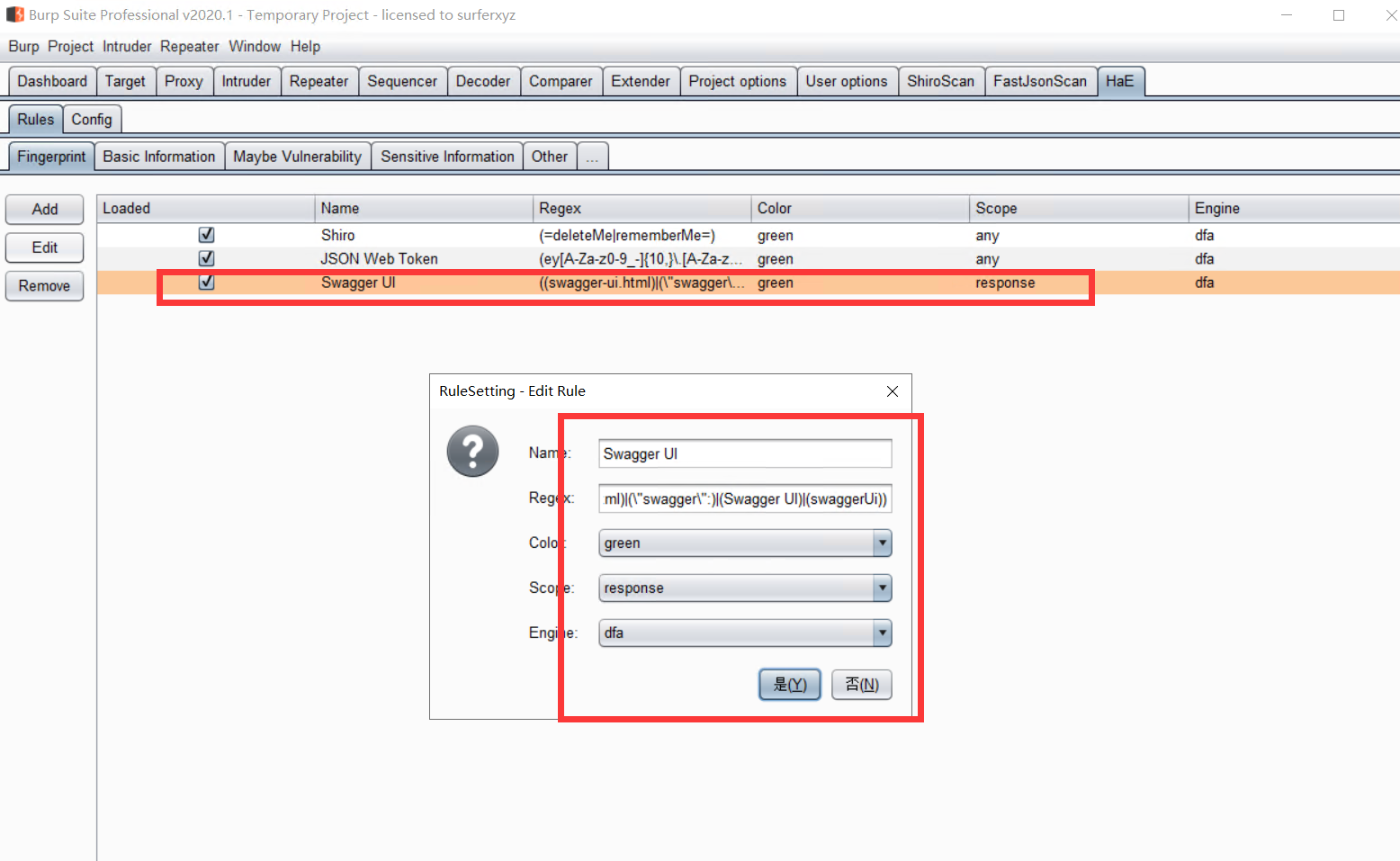Select the Rules sub-tab
The image size is (1400, 861).
(36, 120)
